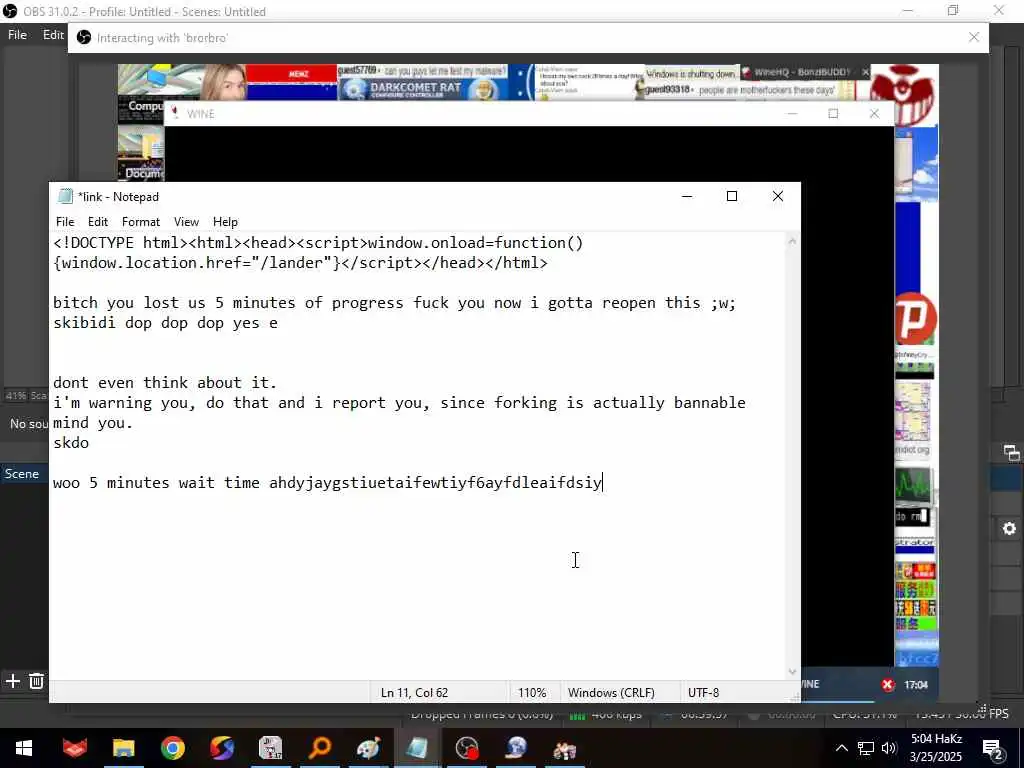This screenshot has width=1024, height=768.
Task: Click the 'Windows (CRLF)' status entry
Action: coord(611,693)
